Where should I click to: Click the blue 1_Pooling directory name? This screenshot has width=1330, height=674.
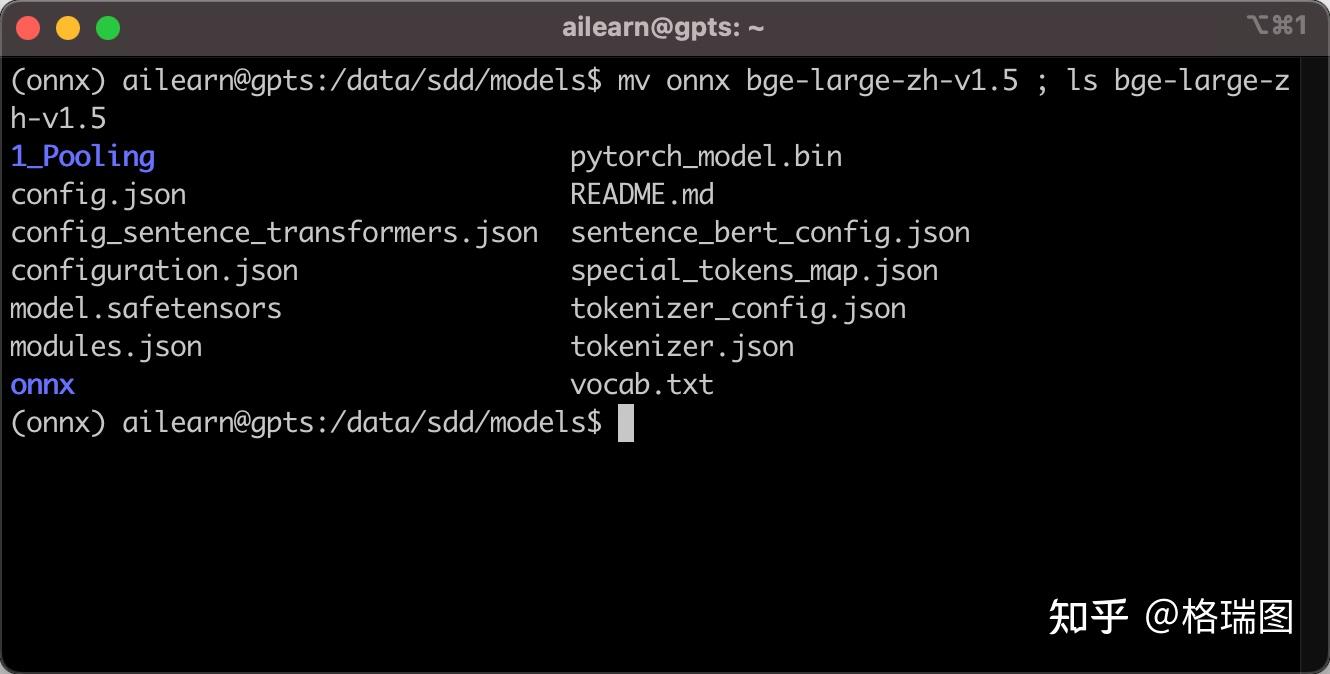[83, 157]
